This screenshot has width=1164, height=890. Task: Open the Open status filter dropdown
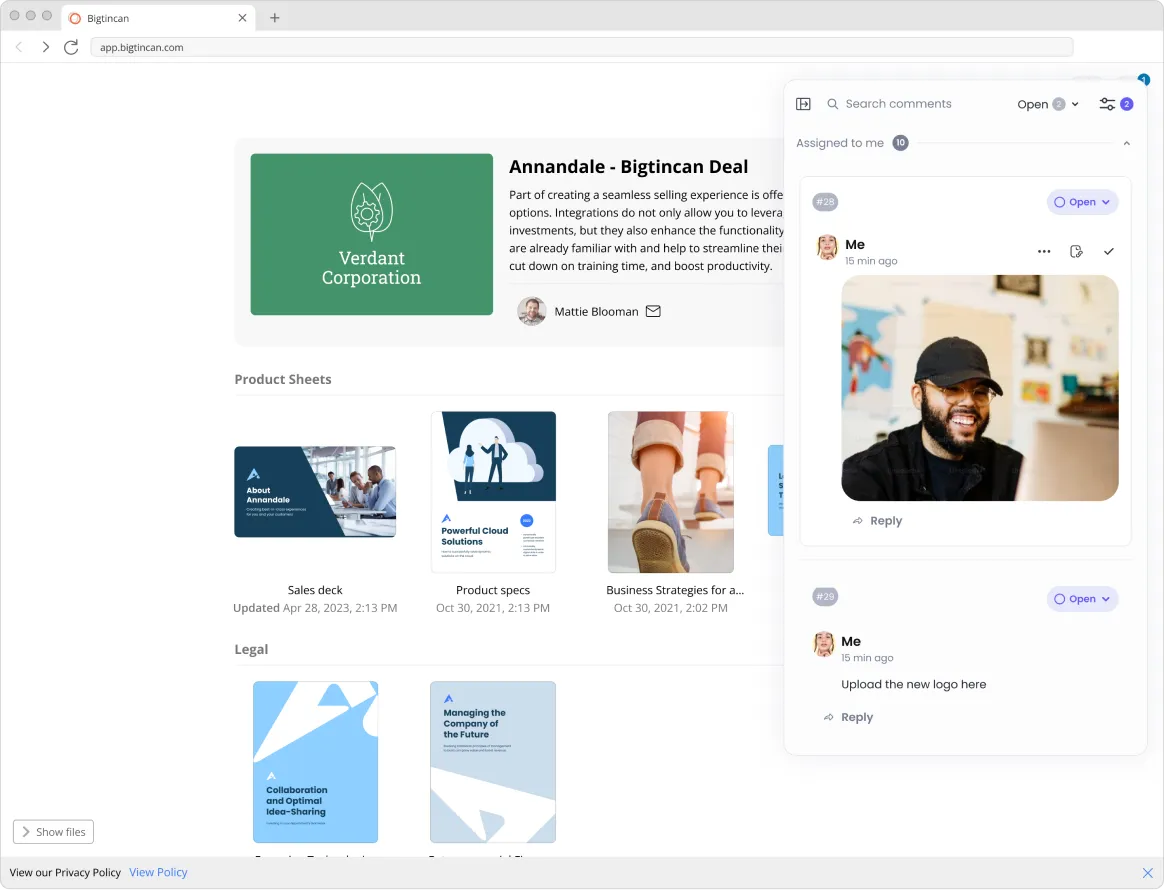click(1047, 104)
